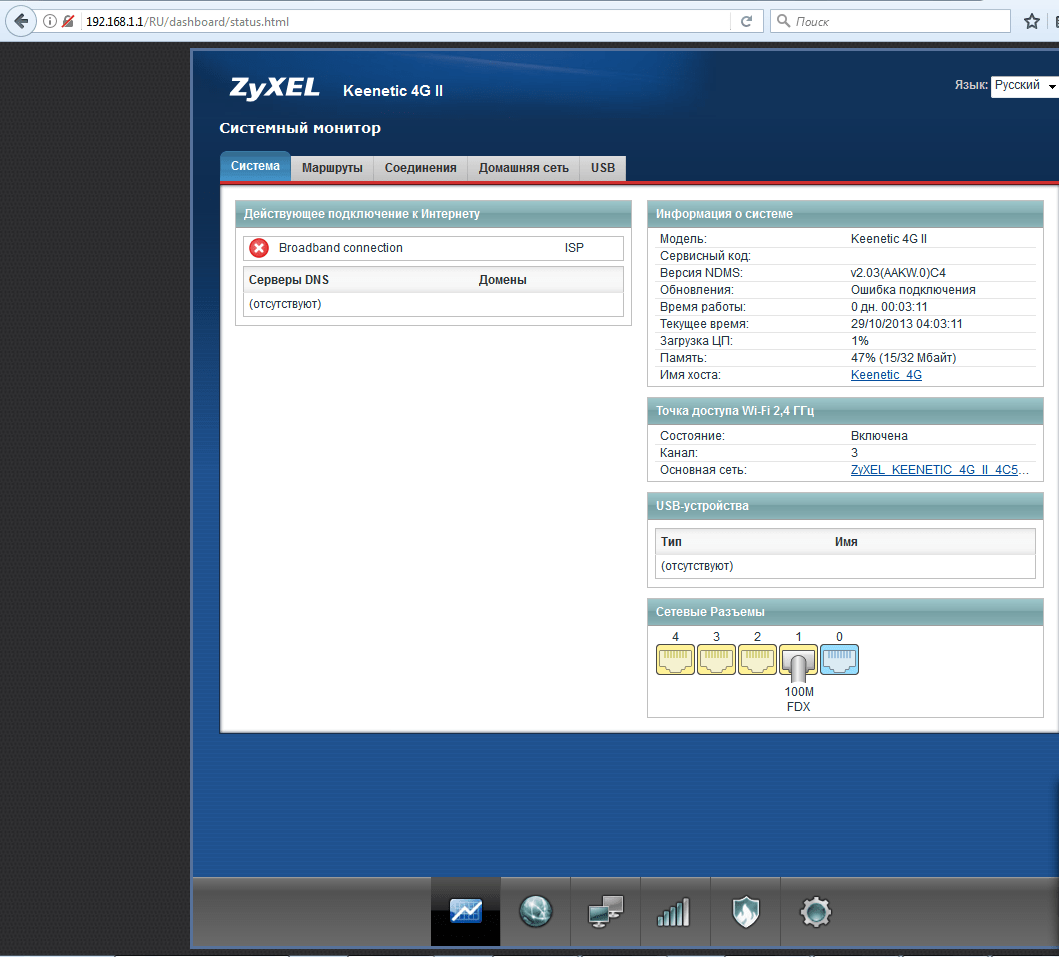1059x957 pixels.
Task: Switch to the Домашняя сеть tab
Action: click(523, 168)
